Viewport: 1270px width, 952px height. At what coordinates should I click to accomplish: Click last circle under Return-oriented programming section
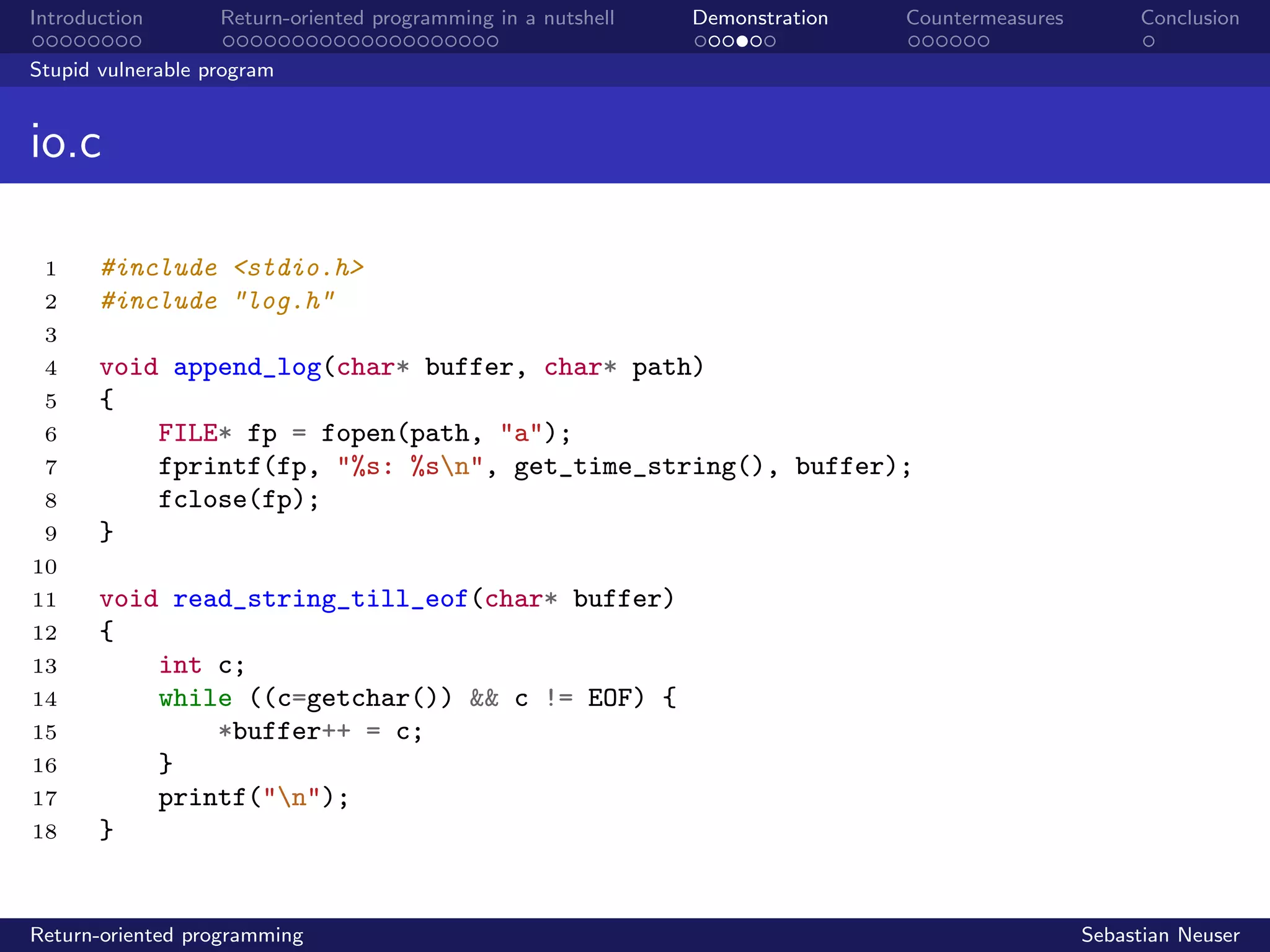coord(492,42)
